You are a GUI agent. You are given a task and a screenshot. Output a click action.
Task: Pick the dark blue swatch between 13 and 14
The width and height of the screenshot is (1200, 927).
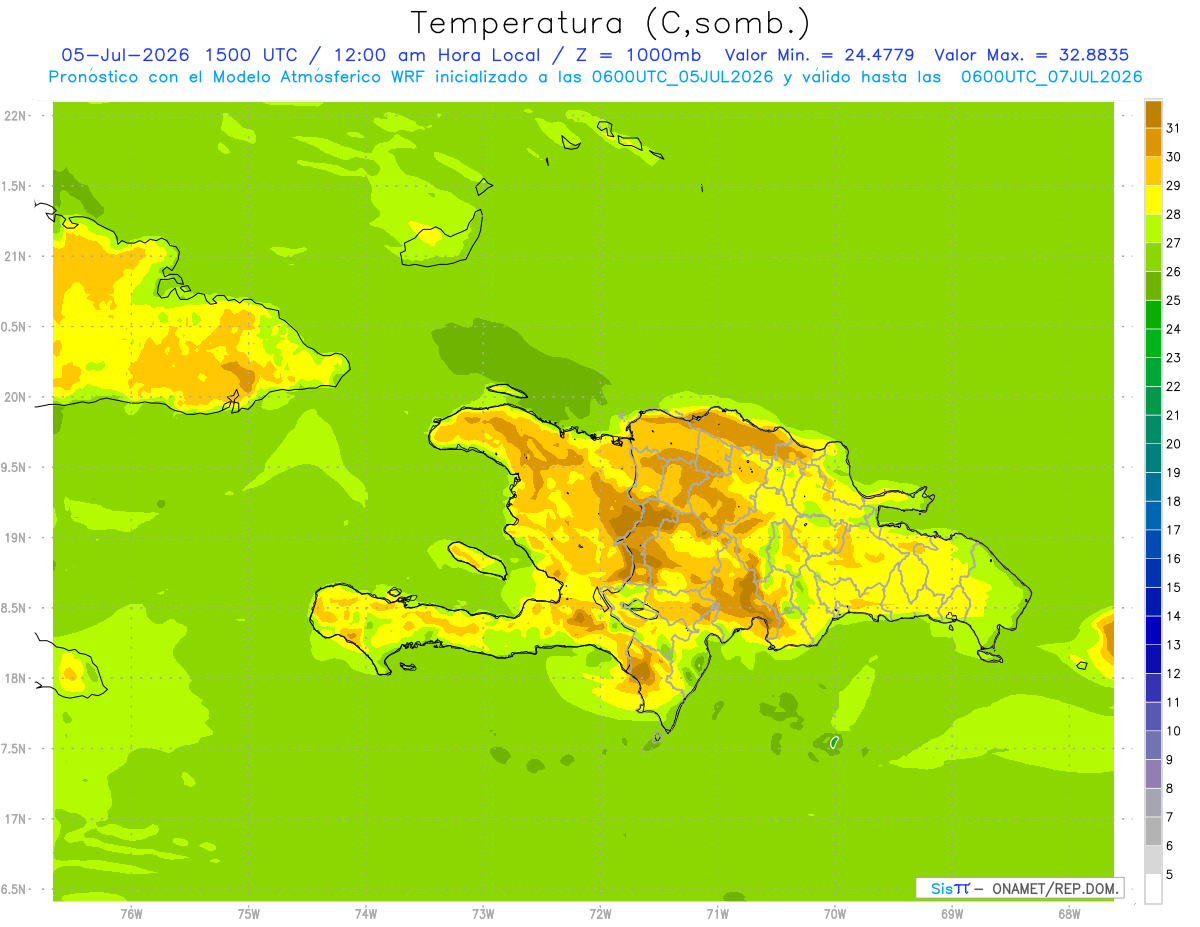[1154, 630]
